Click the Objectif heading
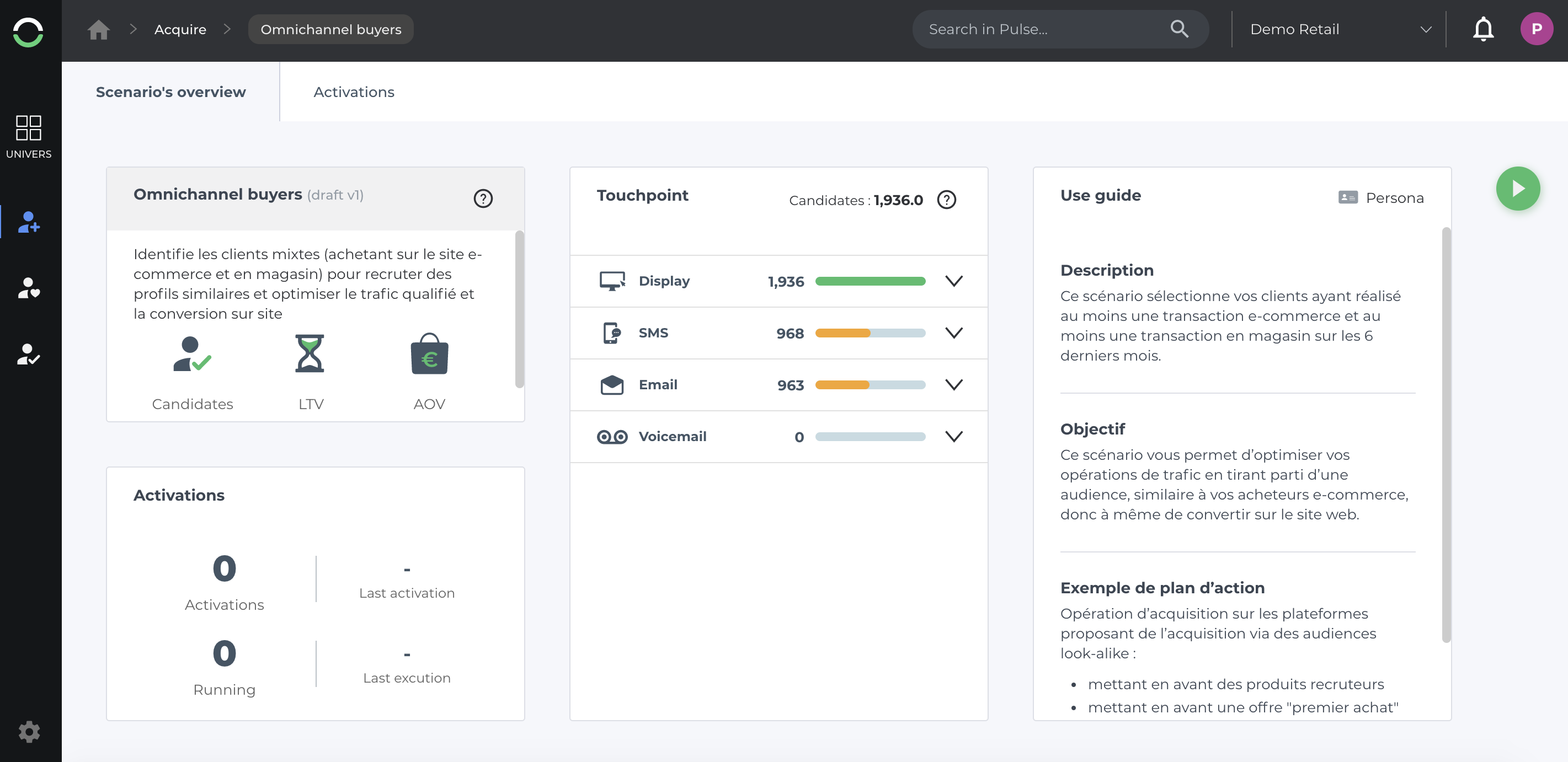 (1092, 429)
